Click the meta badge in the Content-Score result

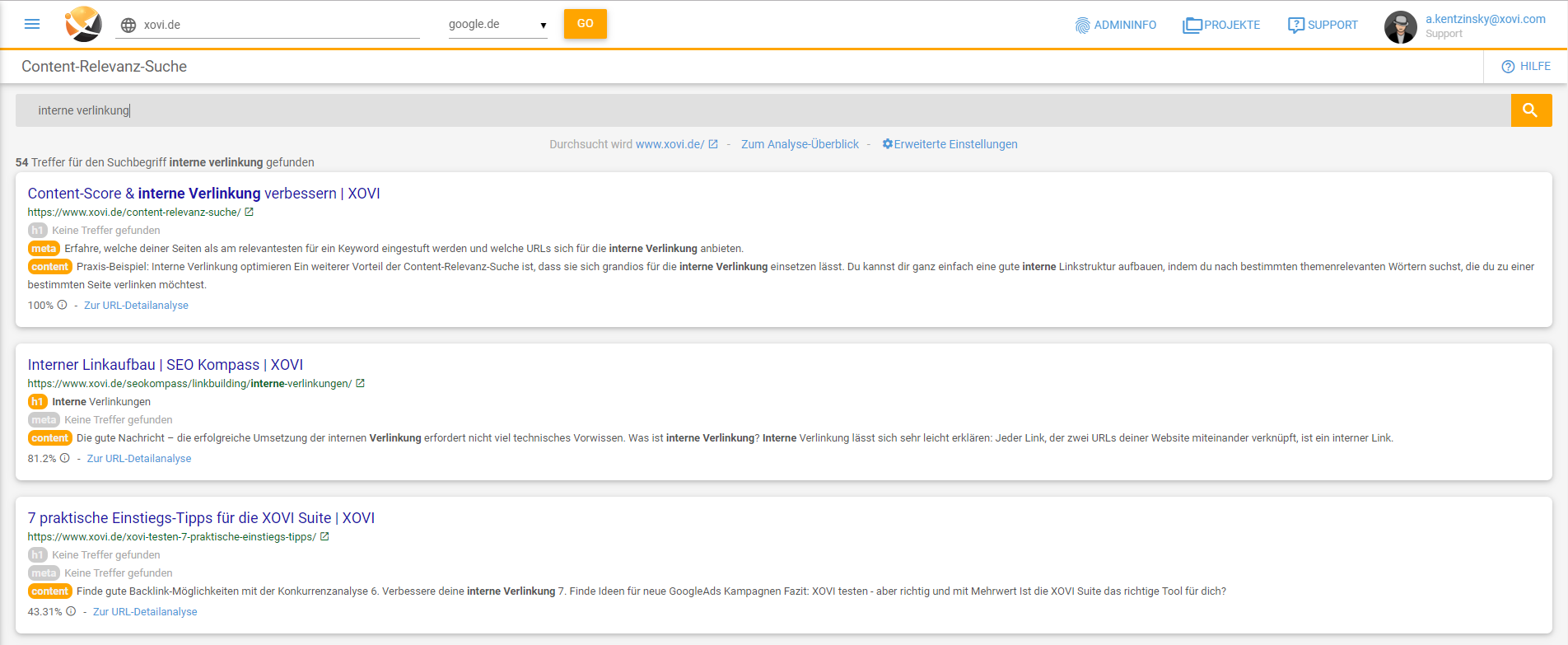pyautogui.click(x=44, y=249)
